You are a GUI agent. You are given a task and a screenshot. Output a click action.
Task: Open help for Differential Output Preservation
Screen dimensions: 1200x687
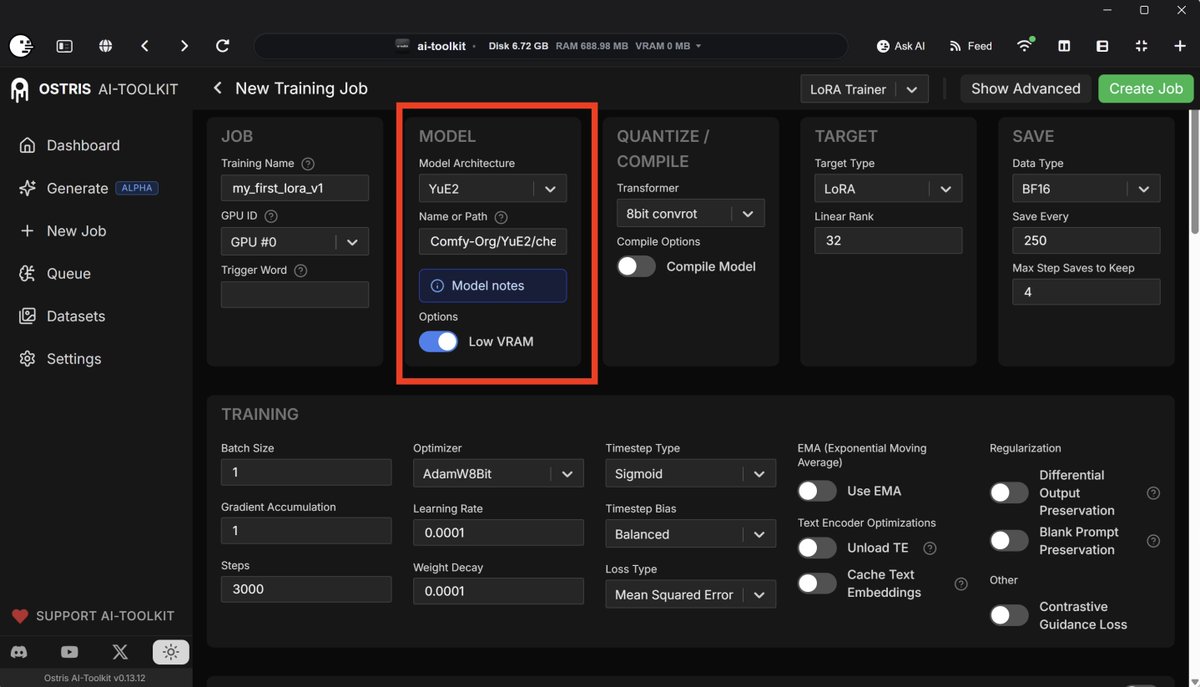[x=1153, y=493]
